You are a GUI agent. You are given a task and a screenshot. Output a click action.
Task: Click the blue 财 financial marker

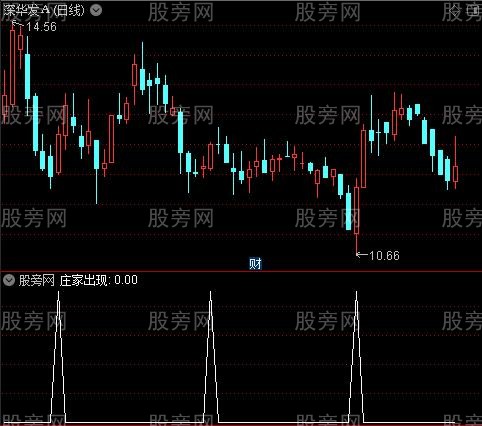(x=255, y=264)
